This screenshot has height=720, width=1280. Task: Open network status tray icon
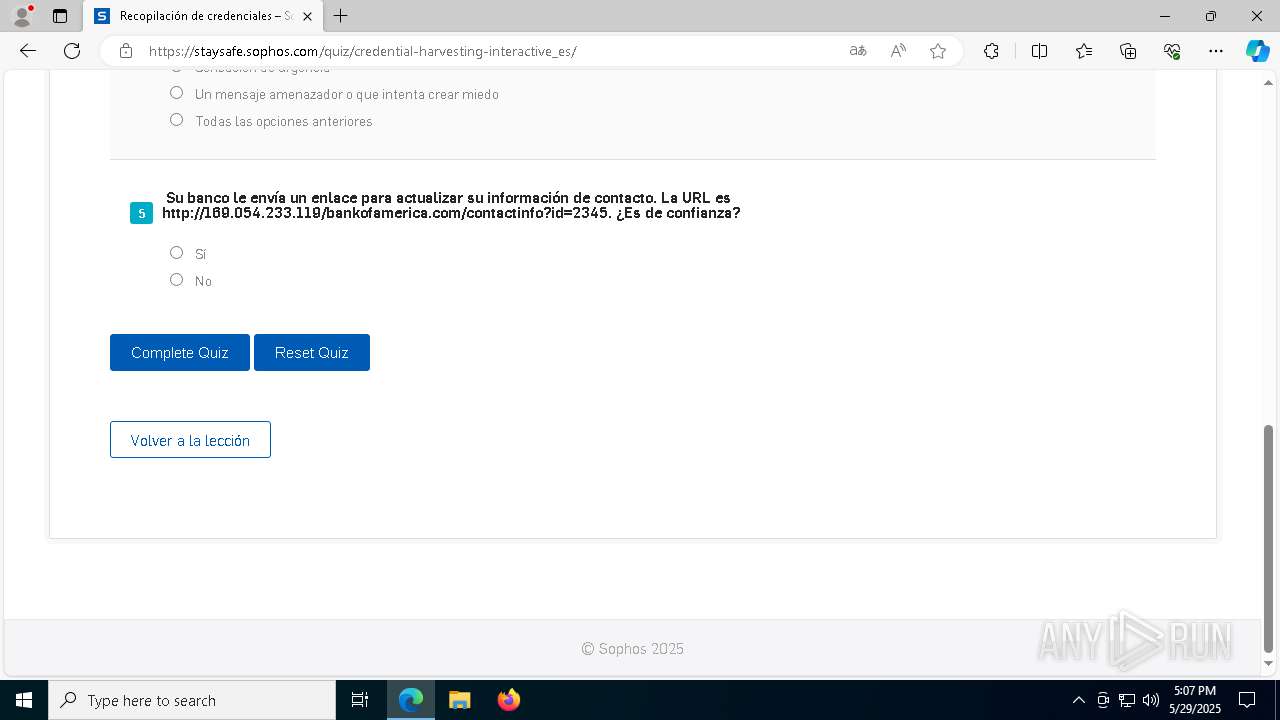click(1127, 700)
